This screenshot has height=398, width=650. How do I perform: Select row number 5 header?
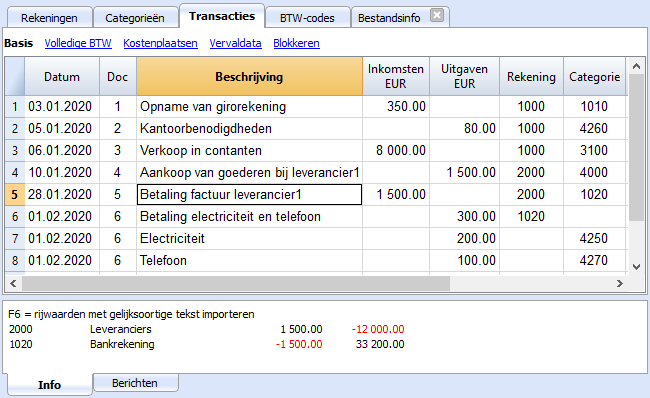tap(15, 194)
